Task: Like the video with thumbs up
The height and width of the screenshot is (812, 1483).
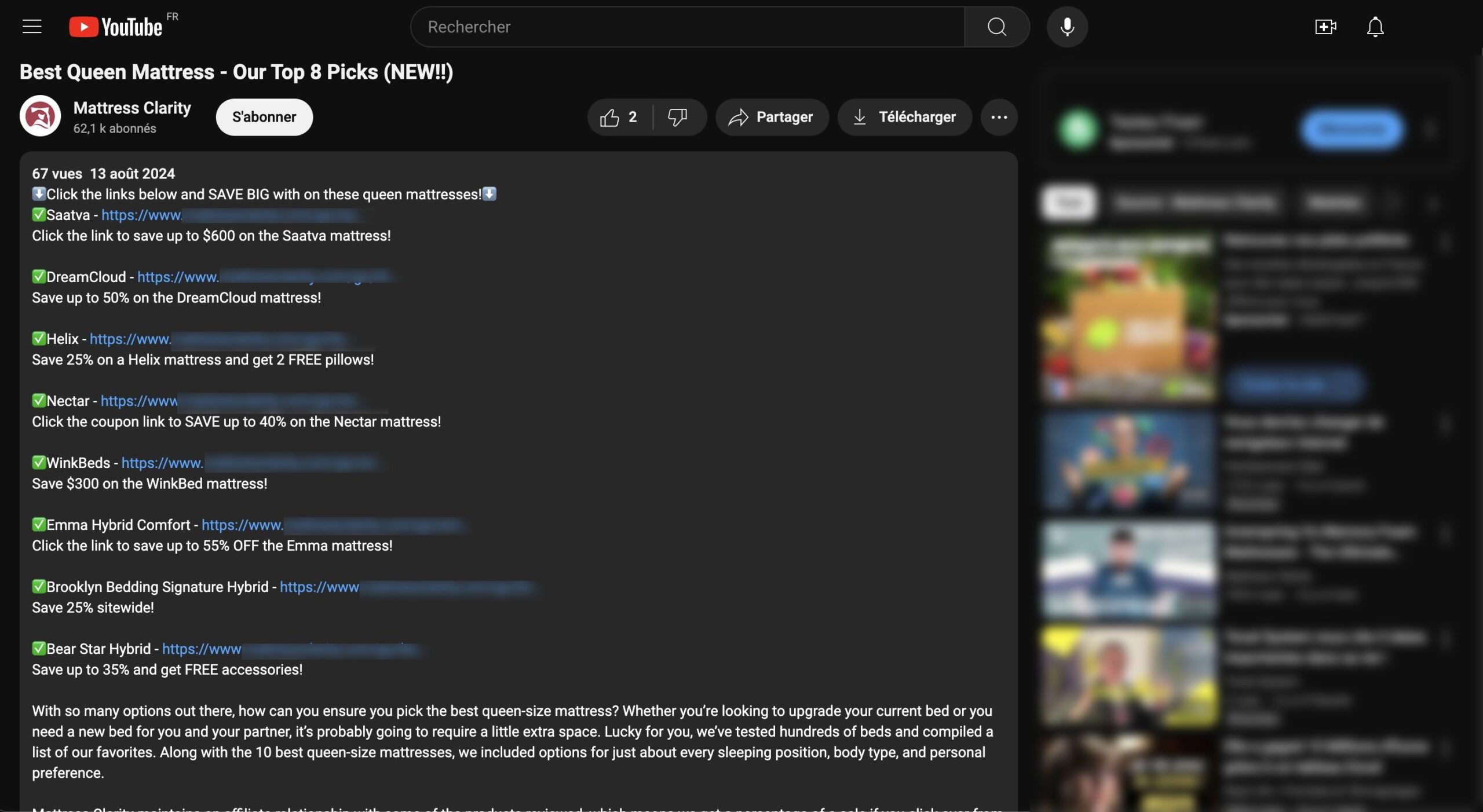Action: [619, 117]
